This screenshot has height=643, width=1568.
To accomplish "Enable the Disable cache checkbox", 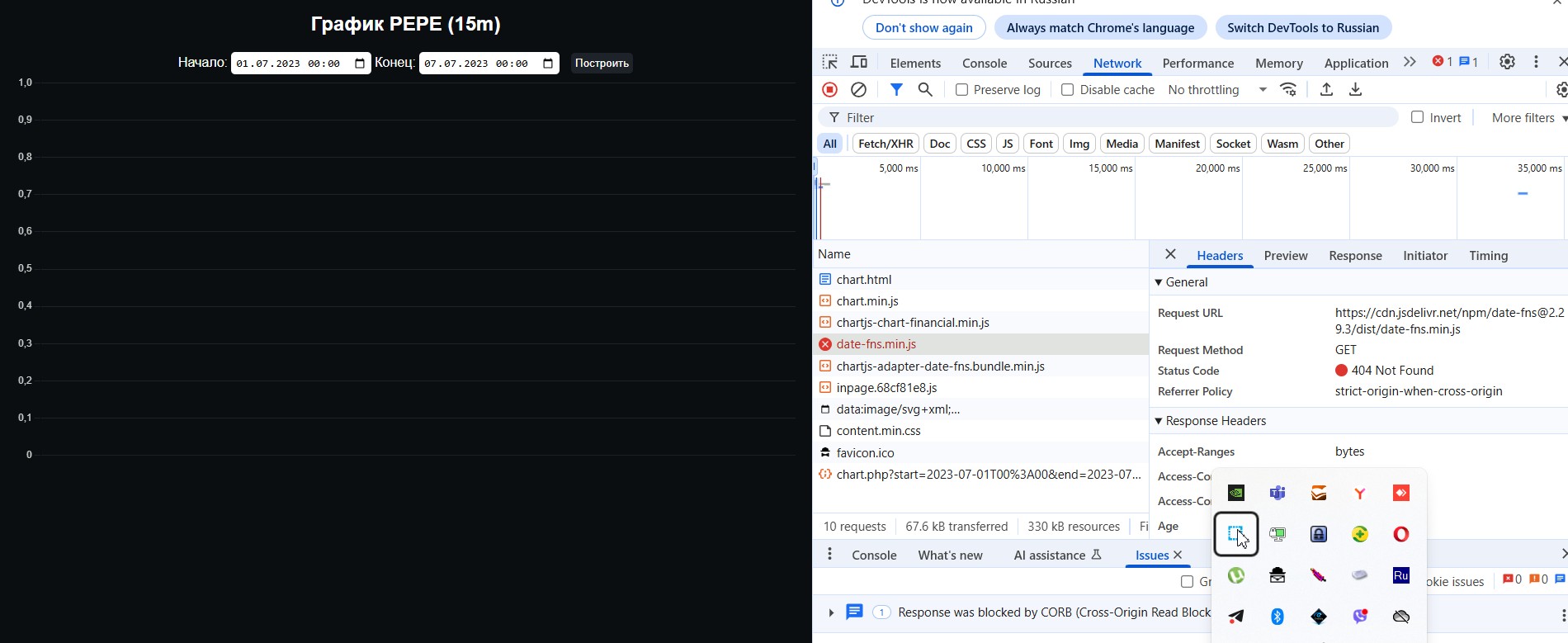I will 1067,89.
